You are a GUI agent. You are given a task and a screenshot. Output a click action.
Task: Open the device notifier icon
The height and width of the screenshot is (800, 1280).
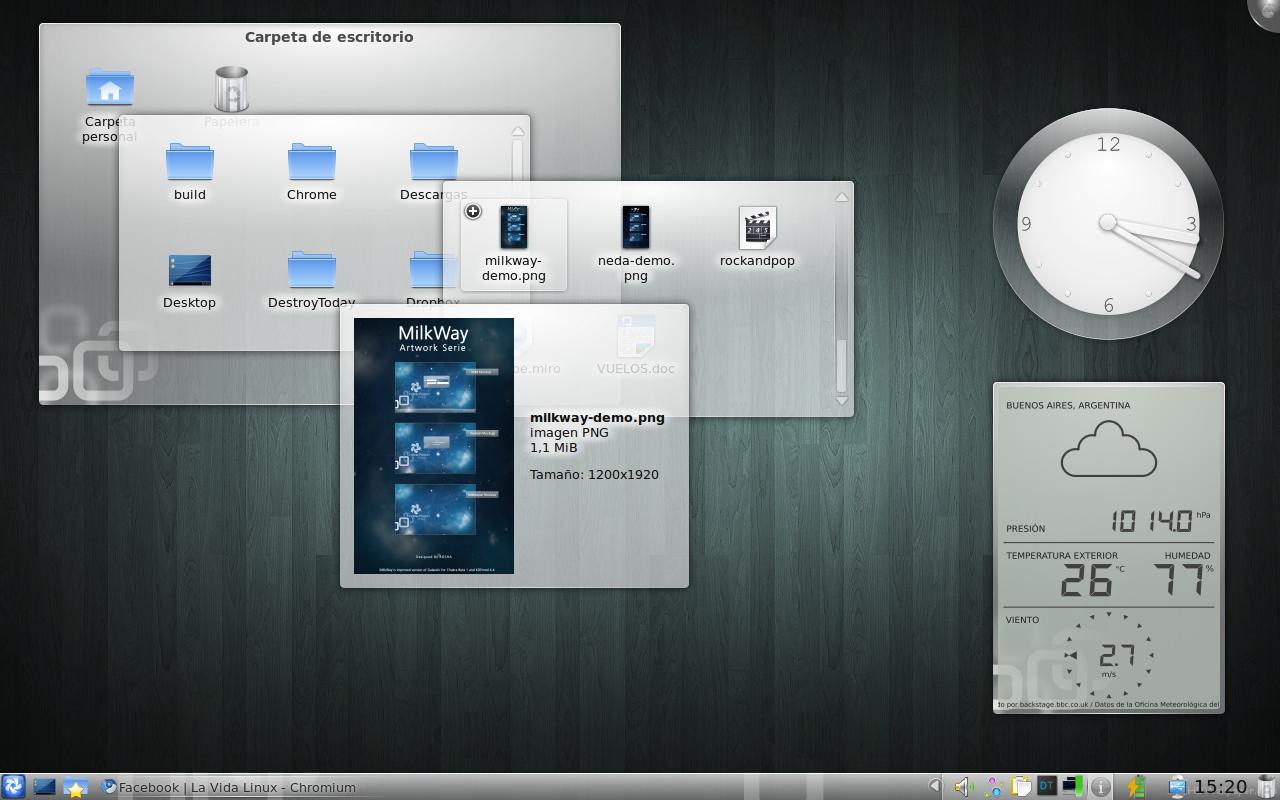pyautogui.click(x=1177, y=787)
